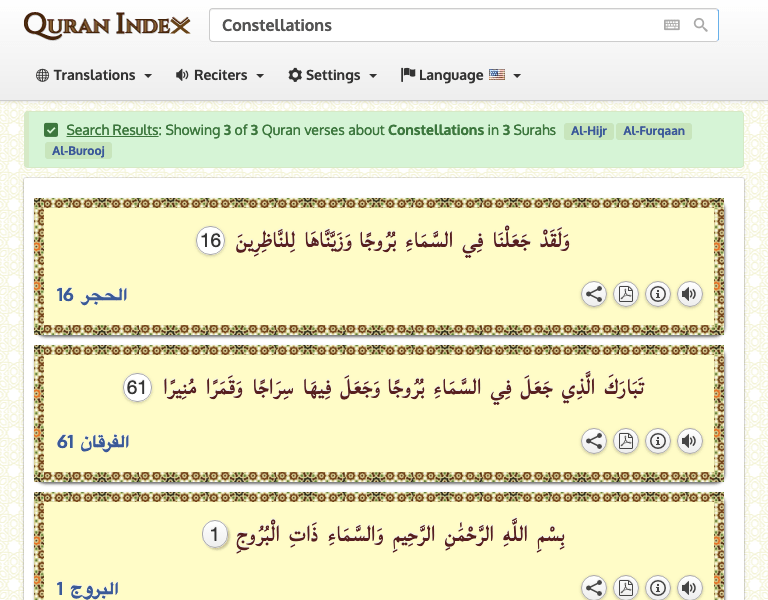Expand the Settings dropdown
The image size is (768, 600).
(332, 75)
